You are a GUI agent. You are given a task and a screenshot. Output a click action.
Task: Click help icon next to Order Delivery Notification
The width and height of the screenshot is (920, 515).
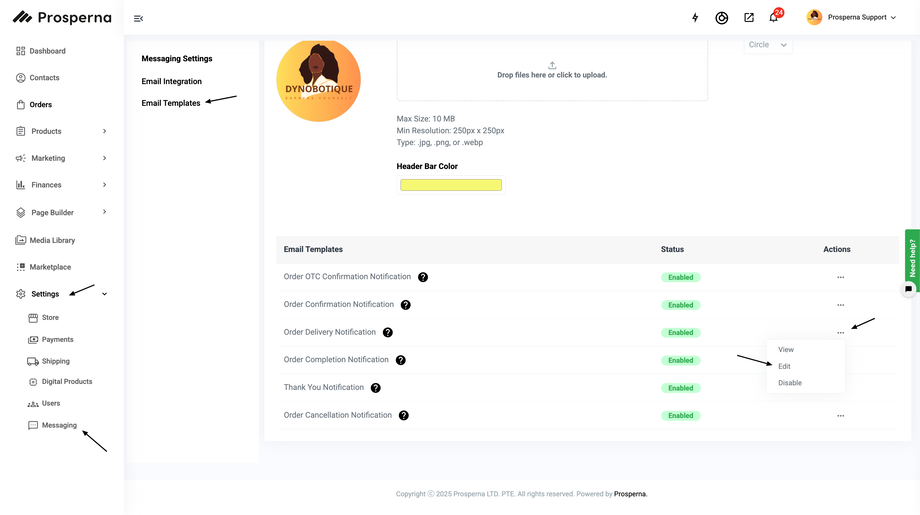388,333
